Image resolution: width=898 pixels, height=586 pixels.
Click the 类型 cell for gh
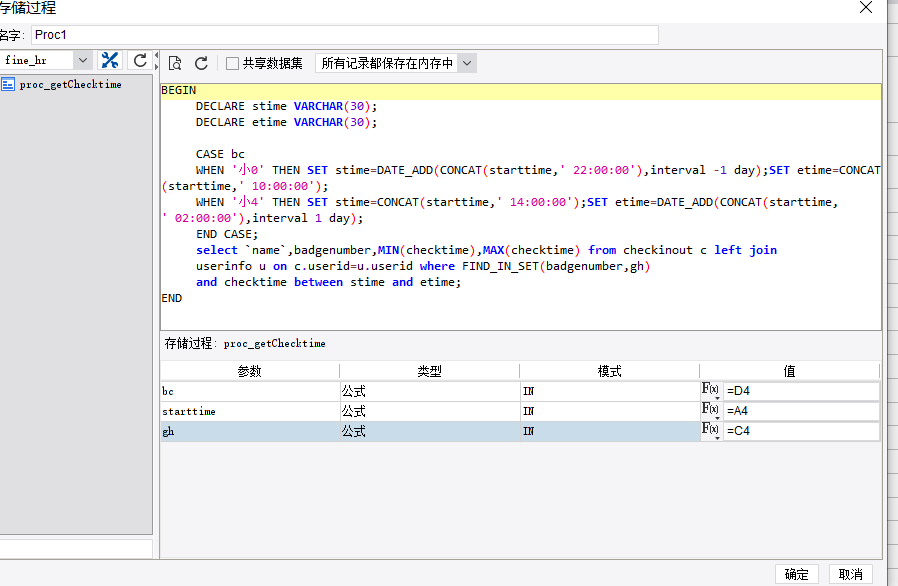point(430,431)
